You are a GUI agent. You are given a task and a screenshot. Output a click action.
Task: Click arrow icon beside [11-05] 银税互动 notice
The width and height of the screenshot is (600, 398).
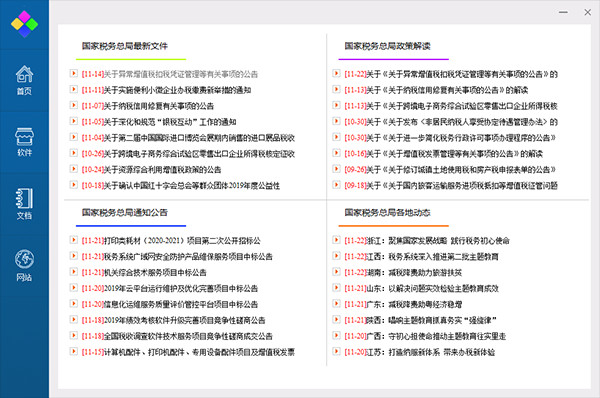click(x=73, y=121)
